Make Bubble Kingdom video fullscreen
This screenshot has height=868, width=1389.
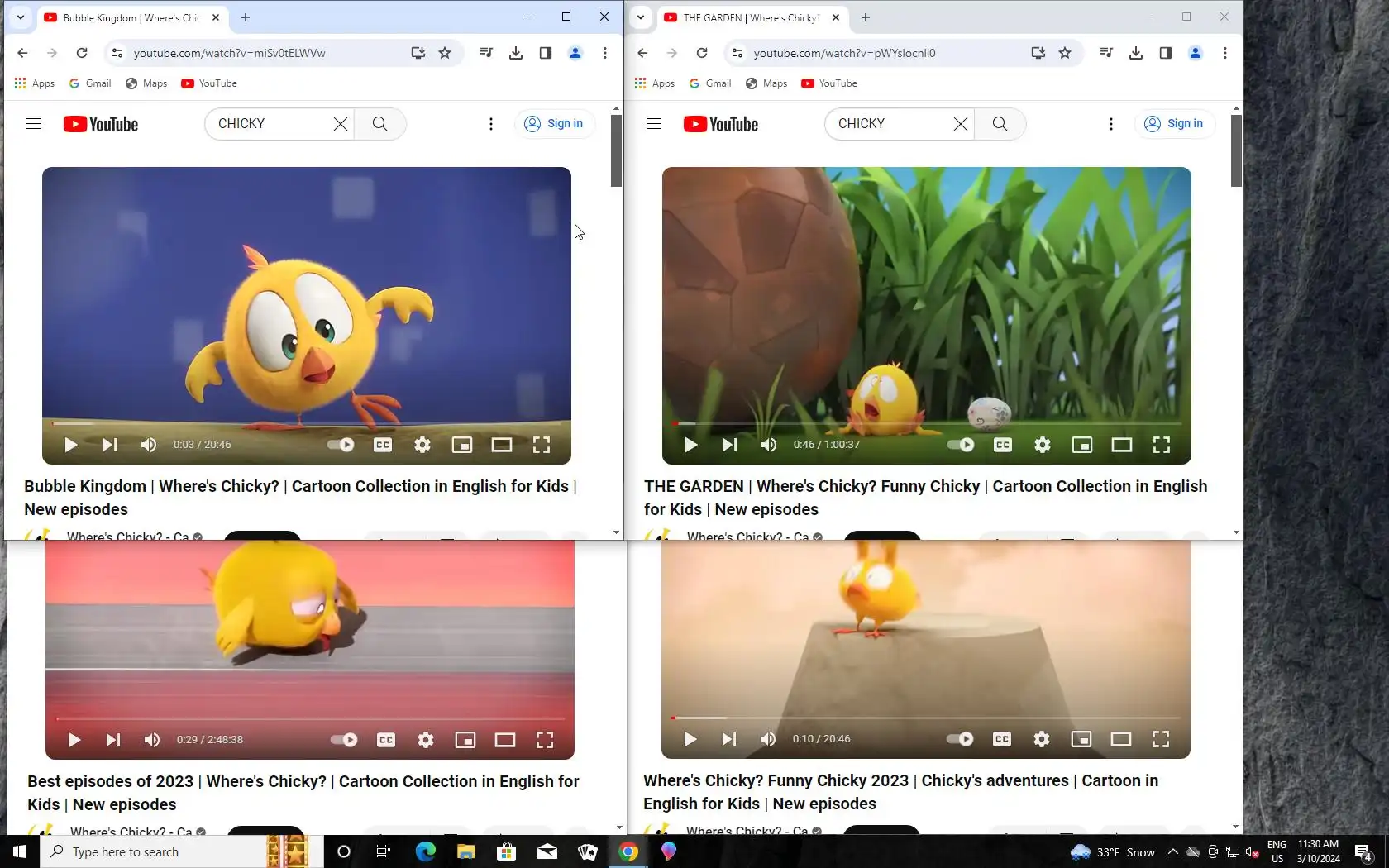pos(542,445)
